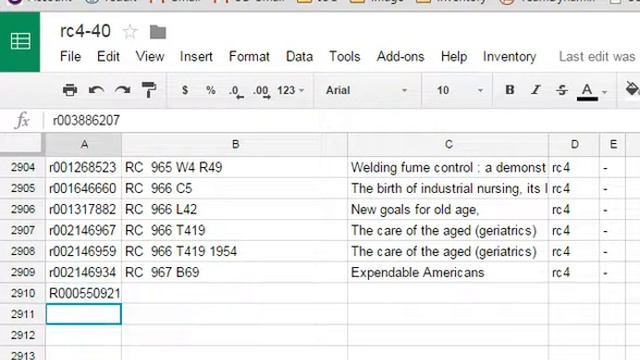Open the Arial font dropdown
640x360 pixels.
366,90
